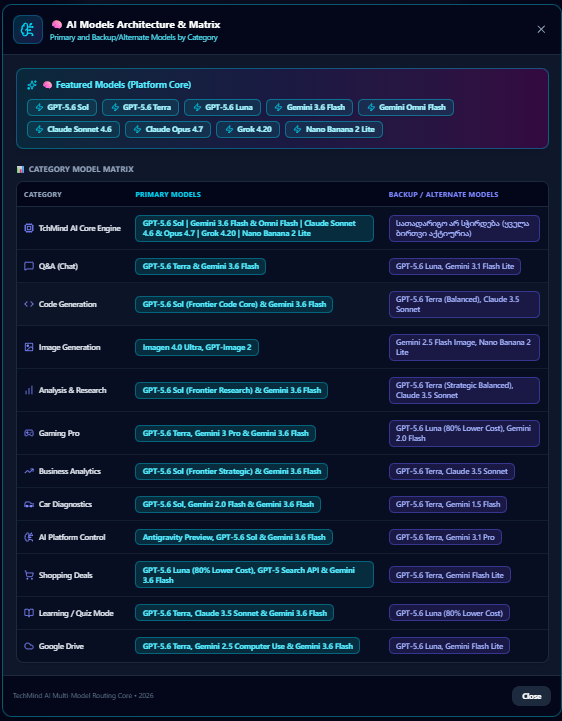The width and height of the screenshot is (562, 721).
Task: Click the Learning / Quiz Mode primary badge
Action: pyautogui.click(x=235, y=613)
